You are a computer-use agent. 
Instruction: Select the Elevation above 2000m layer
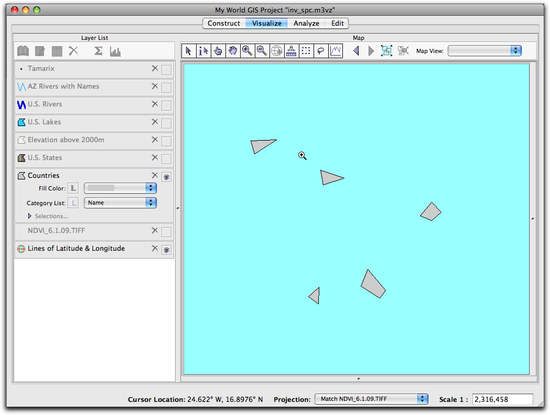pos(94,141)
